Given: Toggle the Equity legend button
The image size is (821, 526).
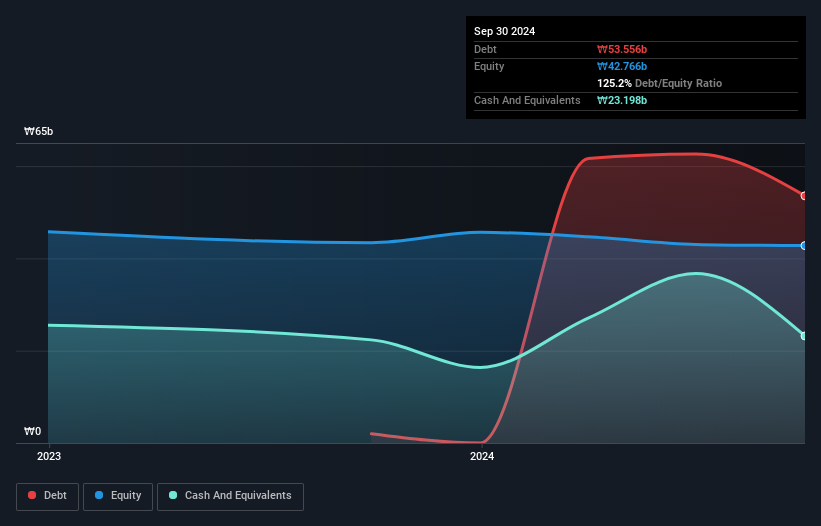Looking at the screenshot, I should click(x=118, y=496).
